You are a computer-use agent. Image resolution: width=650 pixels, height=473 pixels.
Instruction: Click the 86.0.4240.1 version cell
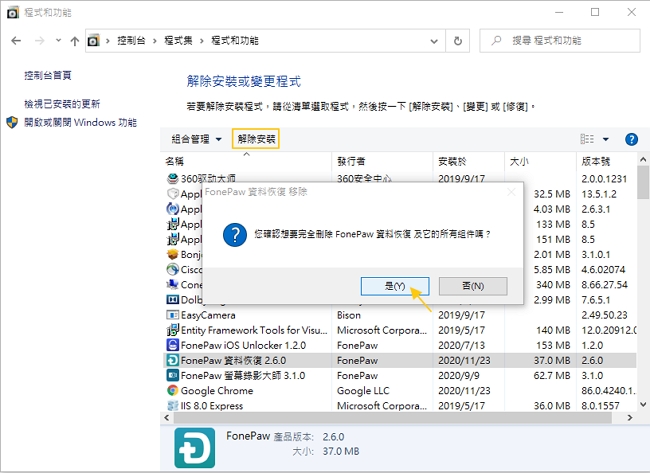pyautogui.click(x=608, y=391)
